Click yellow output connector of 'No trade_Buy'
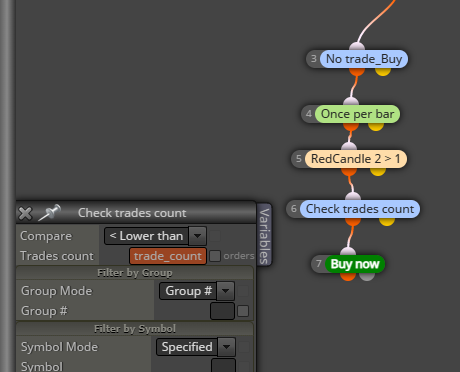Screen dimensions: 460x372 tap(383, 71)
